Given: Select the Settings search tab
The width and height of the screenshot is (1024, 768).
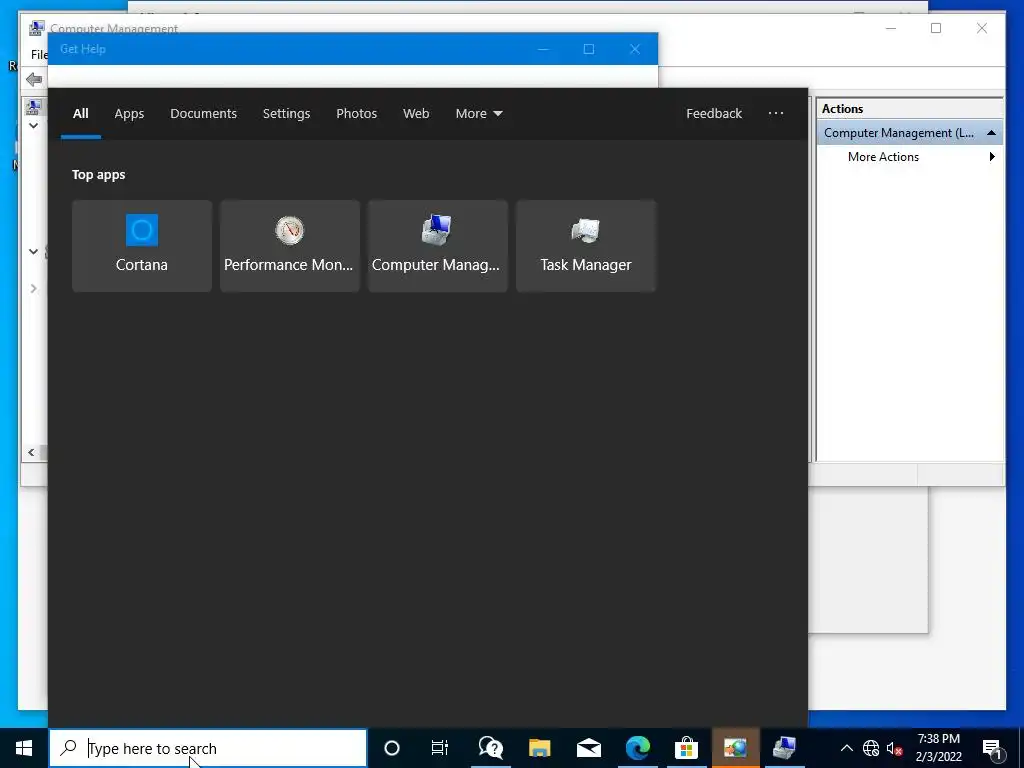Looking at the screenshot, I should 286,114.
